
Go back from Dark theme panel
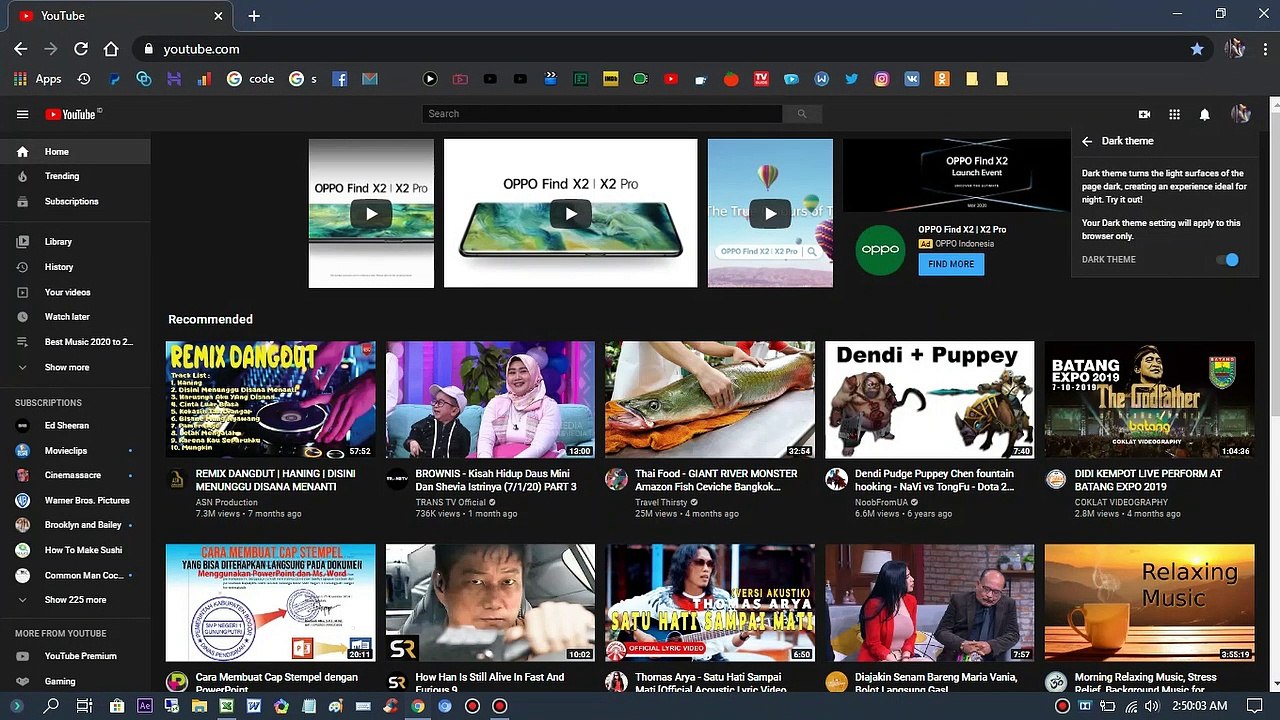[1087, 141]
